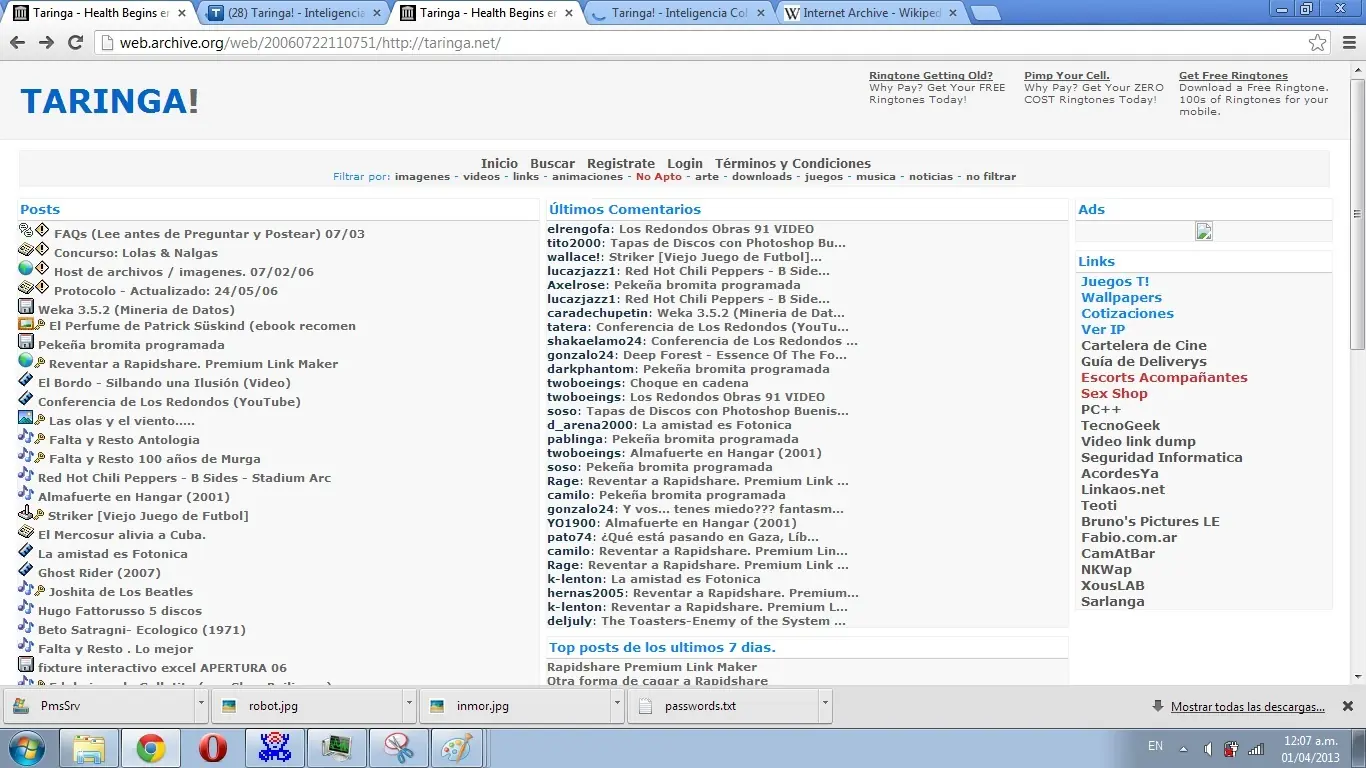
Task: Click the EN language indicator in tray
Action: (x=1155, y=747)
